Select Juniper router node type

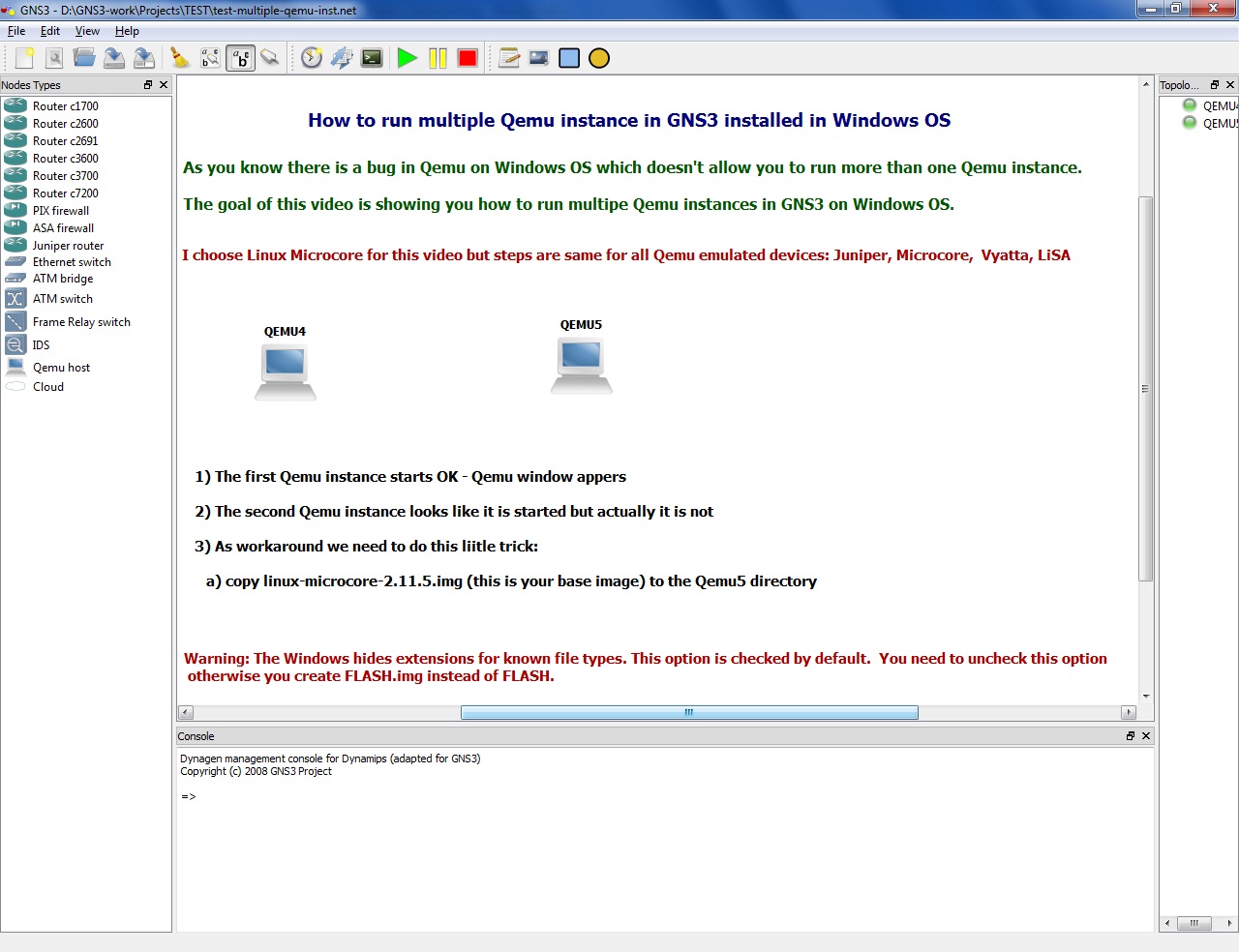coord(68,246)
